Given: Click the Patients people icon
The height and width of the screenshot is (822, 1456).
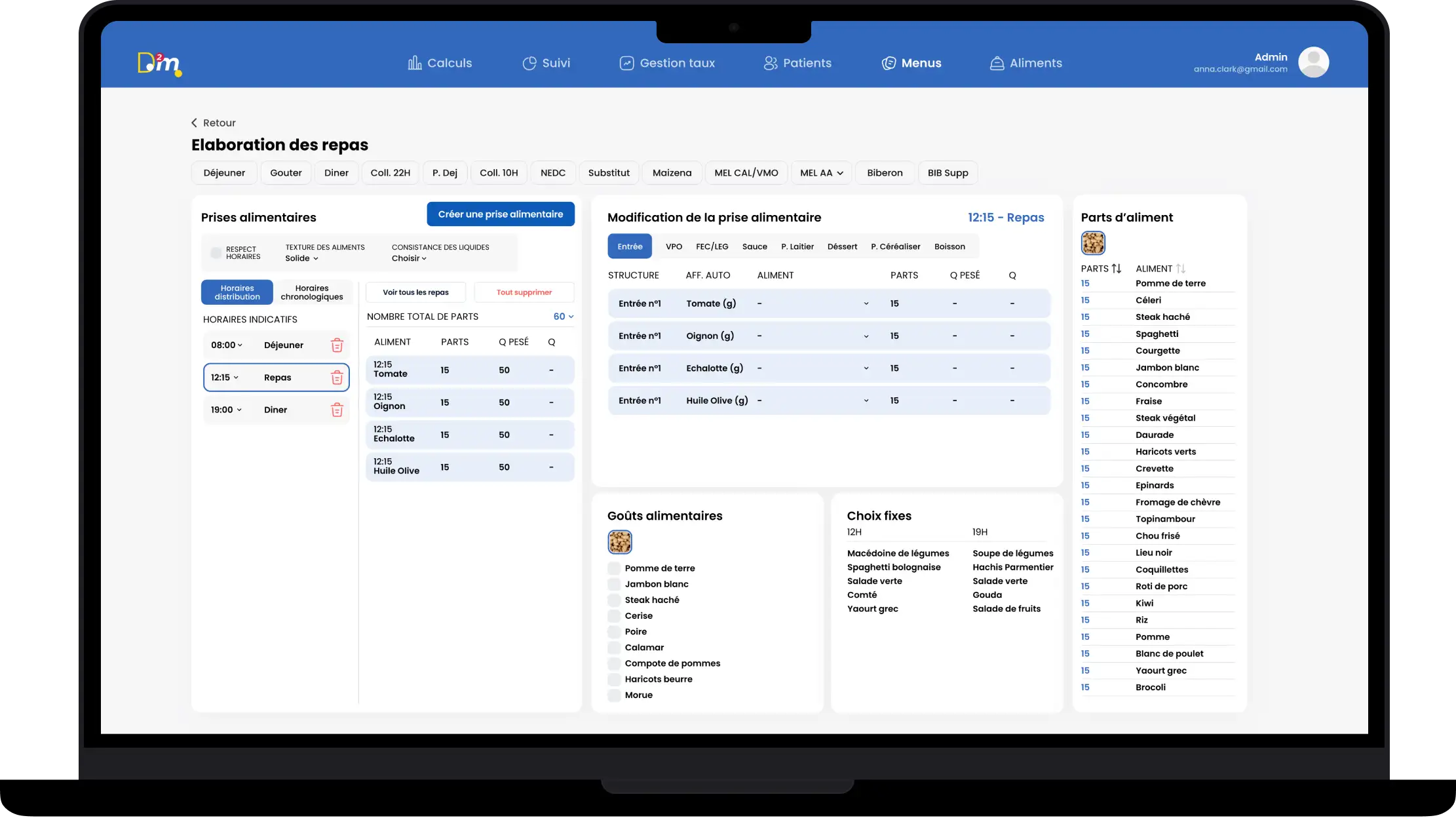Looking at the screenshot, I should click(771, 63).
